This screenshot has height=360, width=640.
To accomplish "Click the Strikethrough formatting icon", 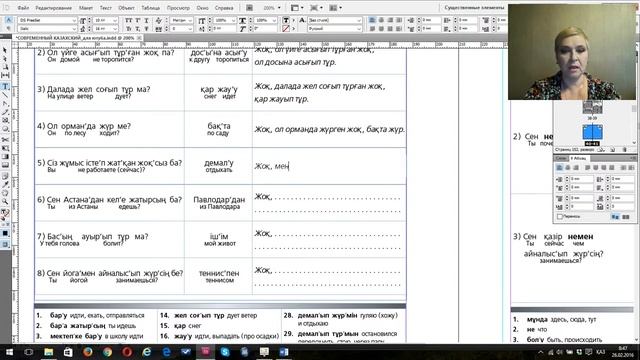I will tap(147, 29).
